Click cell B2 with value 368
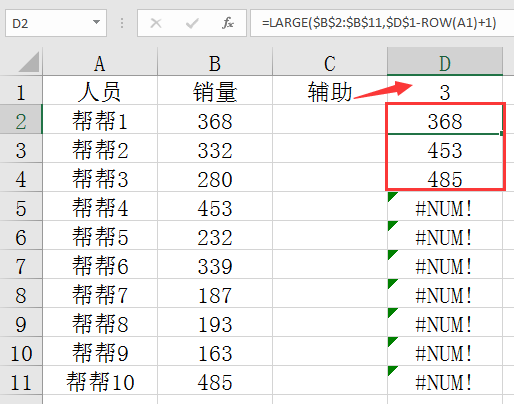Screen dimensions: 514x404 (x=215, y=119)
